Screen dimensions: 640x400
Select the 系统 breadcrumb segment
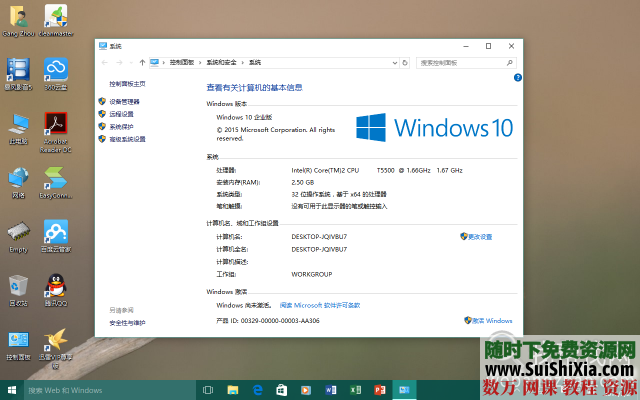[255, 62]
